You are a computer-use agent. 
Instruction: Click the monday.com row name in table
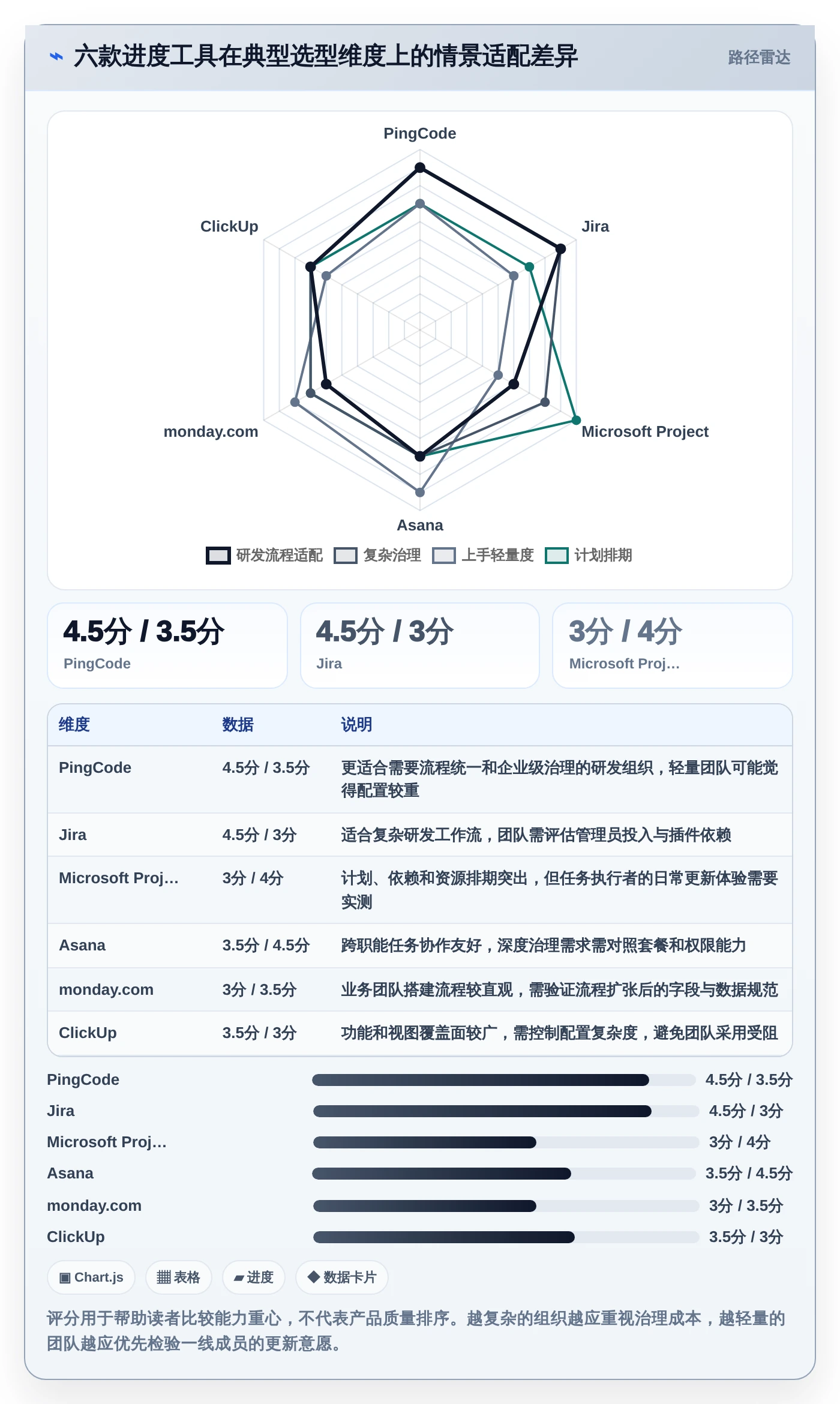coord(106,990)
